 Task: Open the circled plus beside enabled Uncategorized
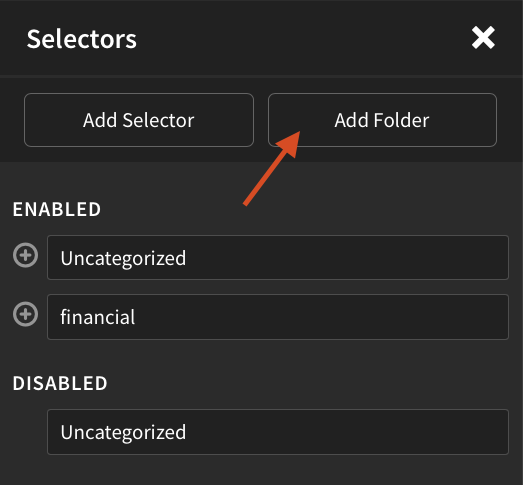25,256
